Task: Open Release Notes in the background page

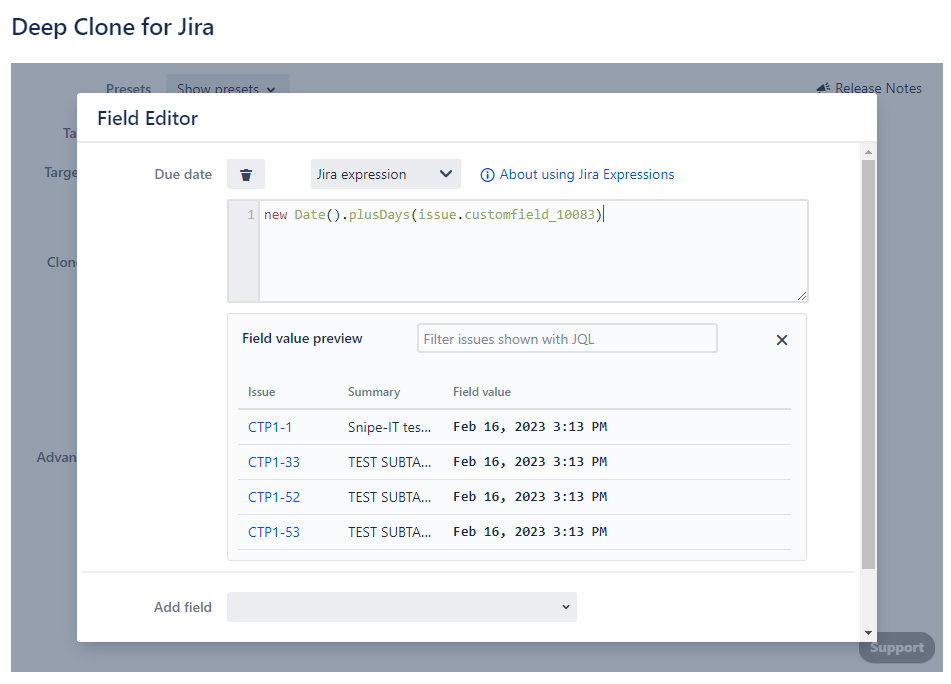Action: coord(878,89)
